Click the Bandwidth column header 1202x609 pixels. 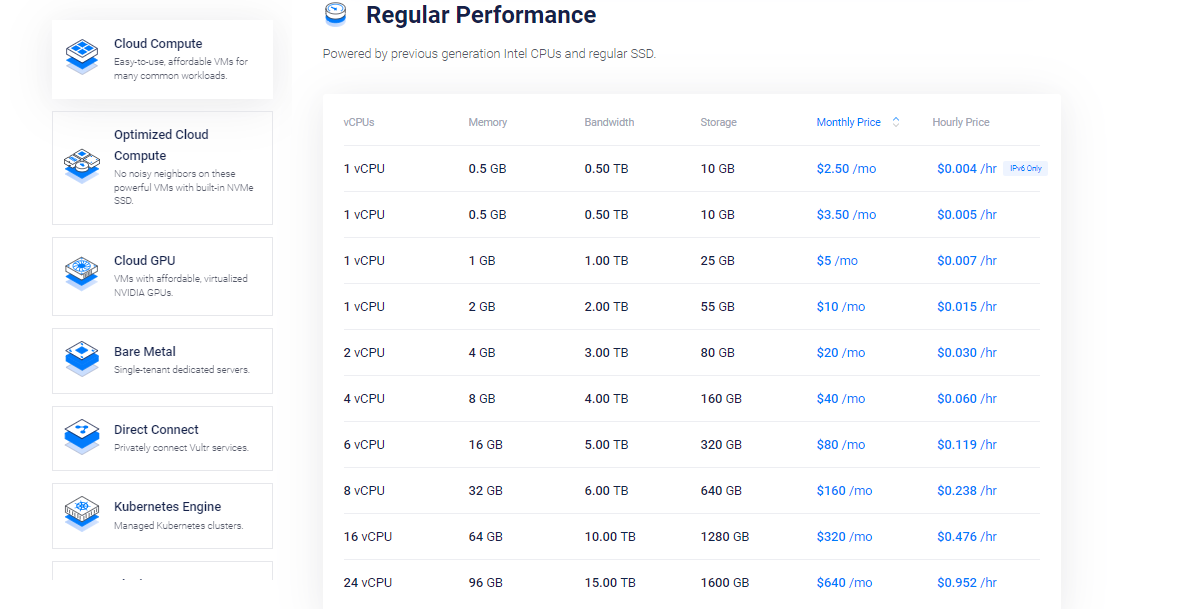[x=610, y=121]
